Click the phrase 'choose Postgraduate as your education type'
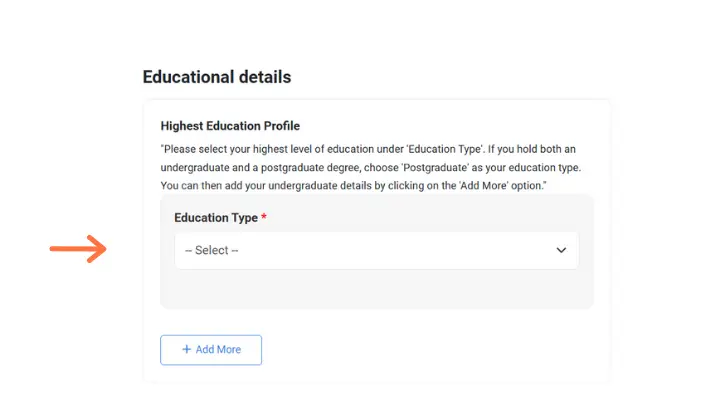This screenshot has width=720, height=420. tap(472, 168)
